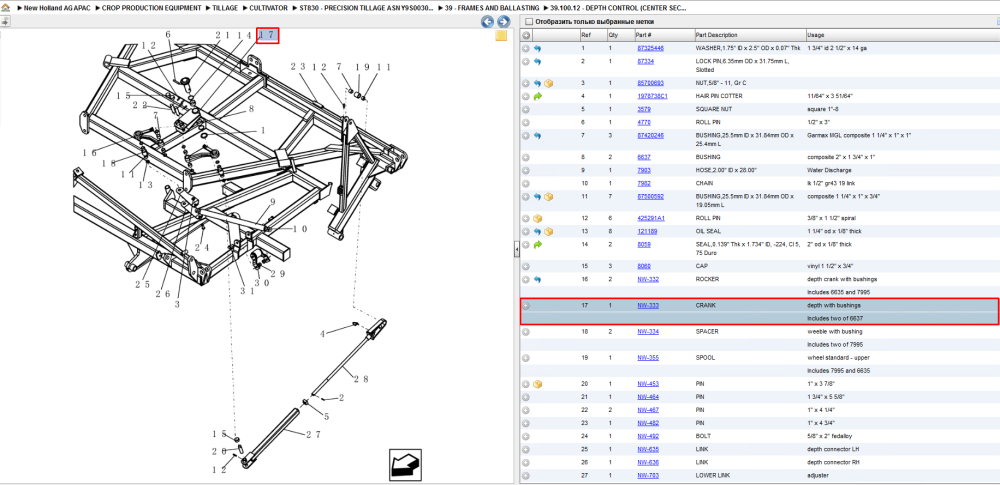The width and height of the screenshot is (1000, 485).
Task: Click 'Water Discharge' usage text
Action: (827, 170)
